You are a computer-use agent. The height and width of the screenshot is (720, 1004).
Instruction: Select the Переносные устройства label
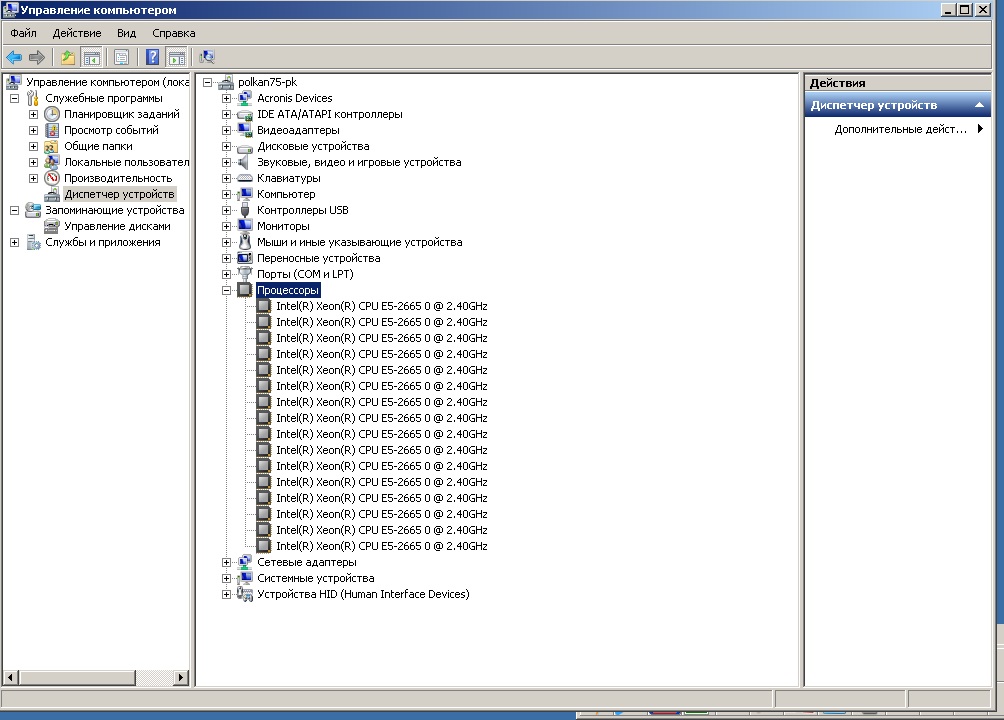pos(318,258)
